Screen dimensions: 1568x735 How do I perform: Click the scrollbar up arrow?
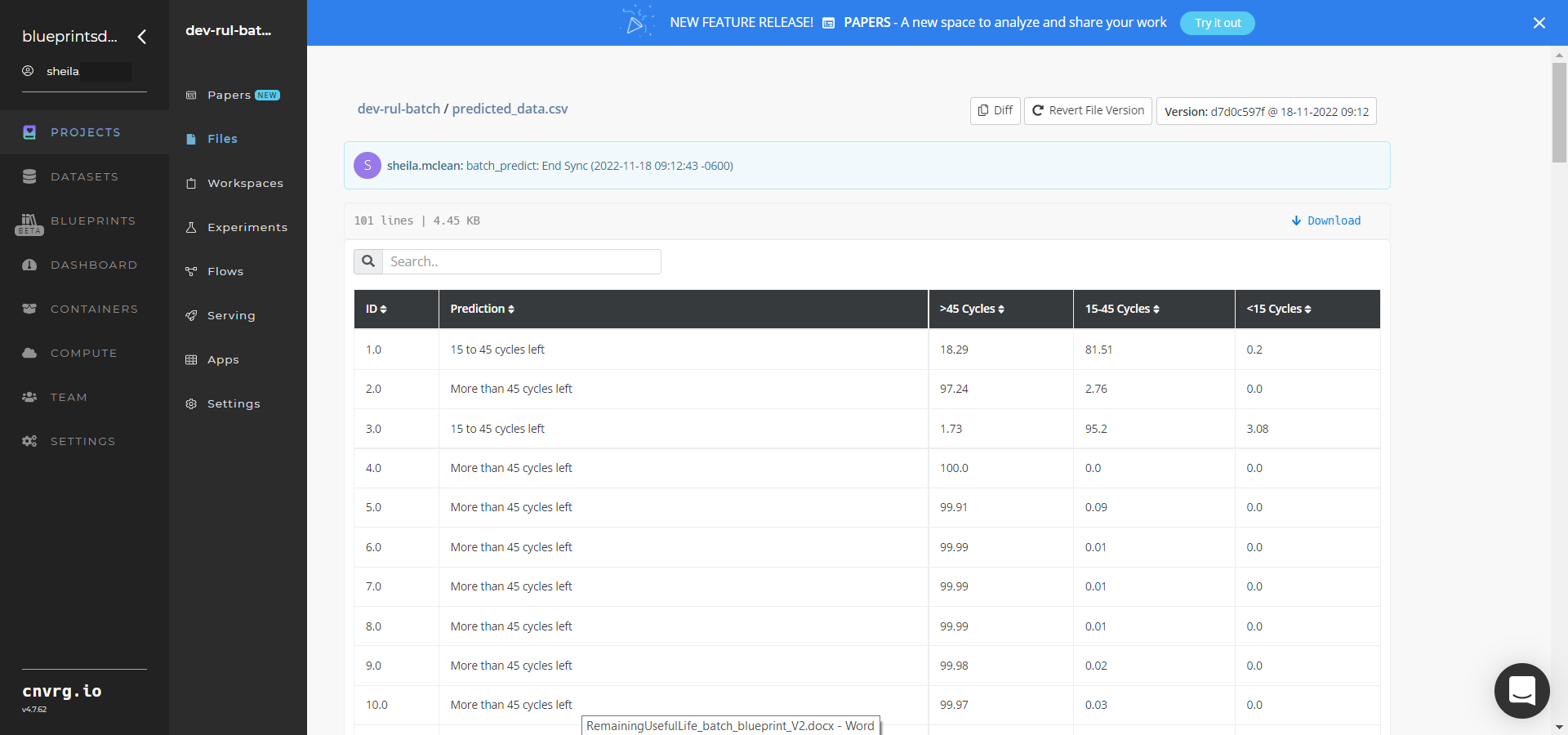[x=1559, y=55]
